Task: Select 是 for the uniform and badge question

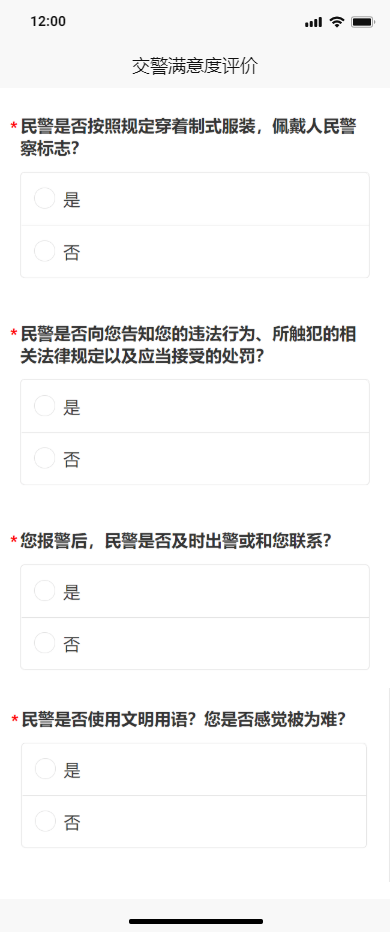Action: pyautogui.click(x=195, y=199)
